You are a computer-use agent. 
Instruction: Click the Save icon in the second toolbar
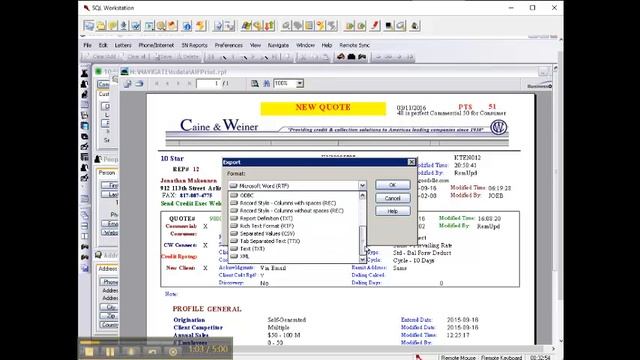point(163,57)
